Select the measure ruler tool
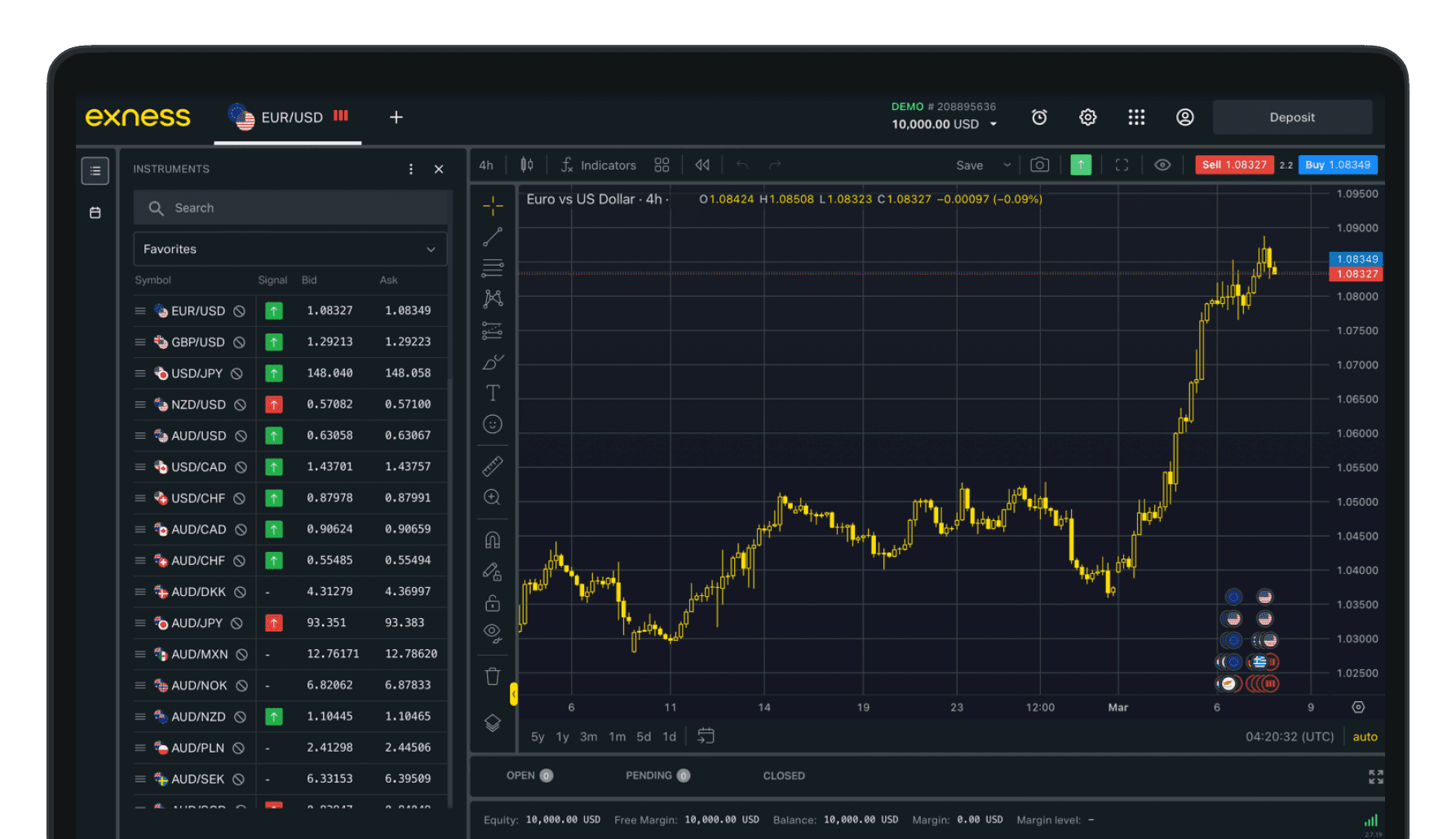Viewport: 1456px width, 839px height. 493,466
